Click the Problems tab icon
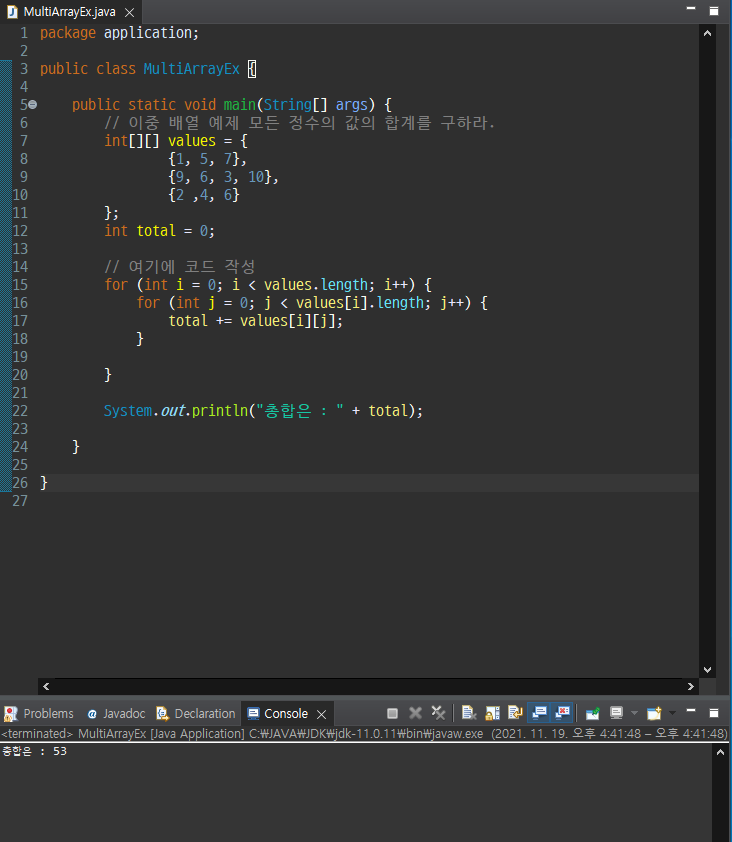This screenshot has width=732, height=842. coord(11,714)
